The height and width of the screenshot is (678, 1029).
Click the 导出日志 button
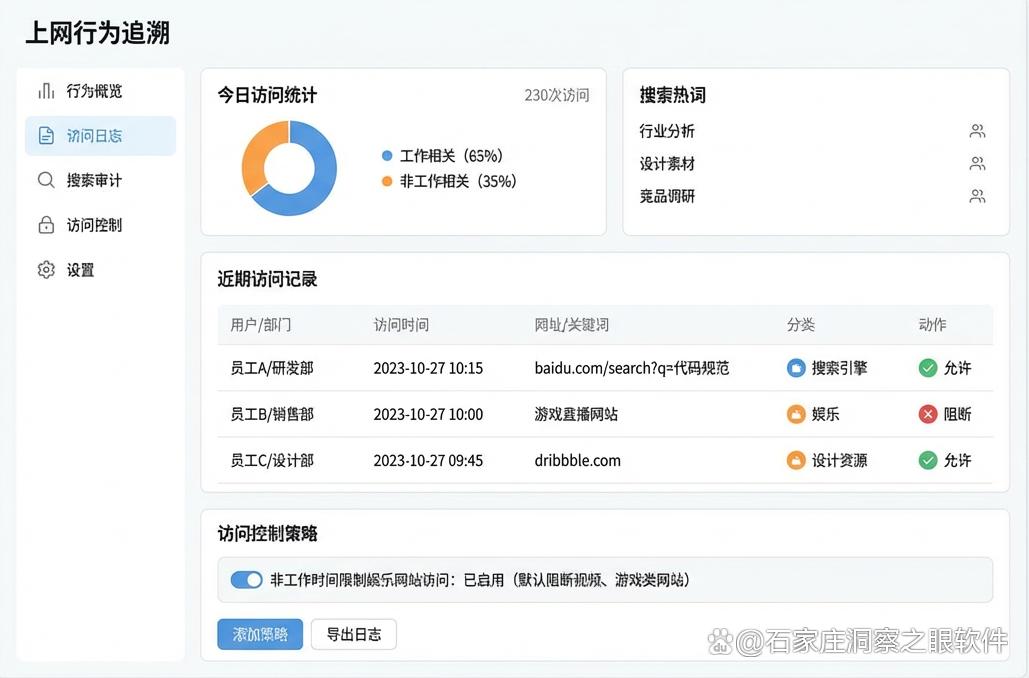click(354, 634)
